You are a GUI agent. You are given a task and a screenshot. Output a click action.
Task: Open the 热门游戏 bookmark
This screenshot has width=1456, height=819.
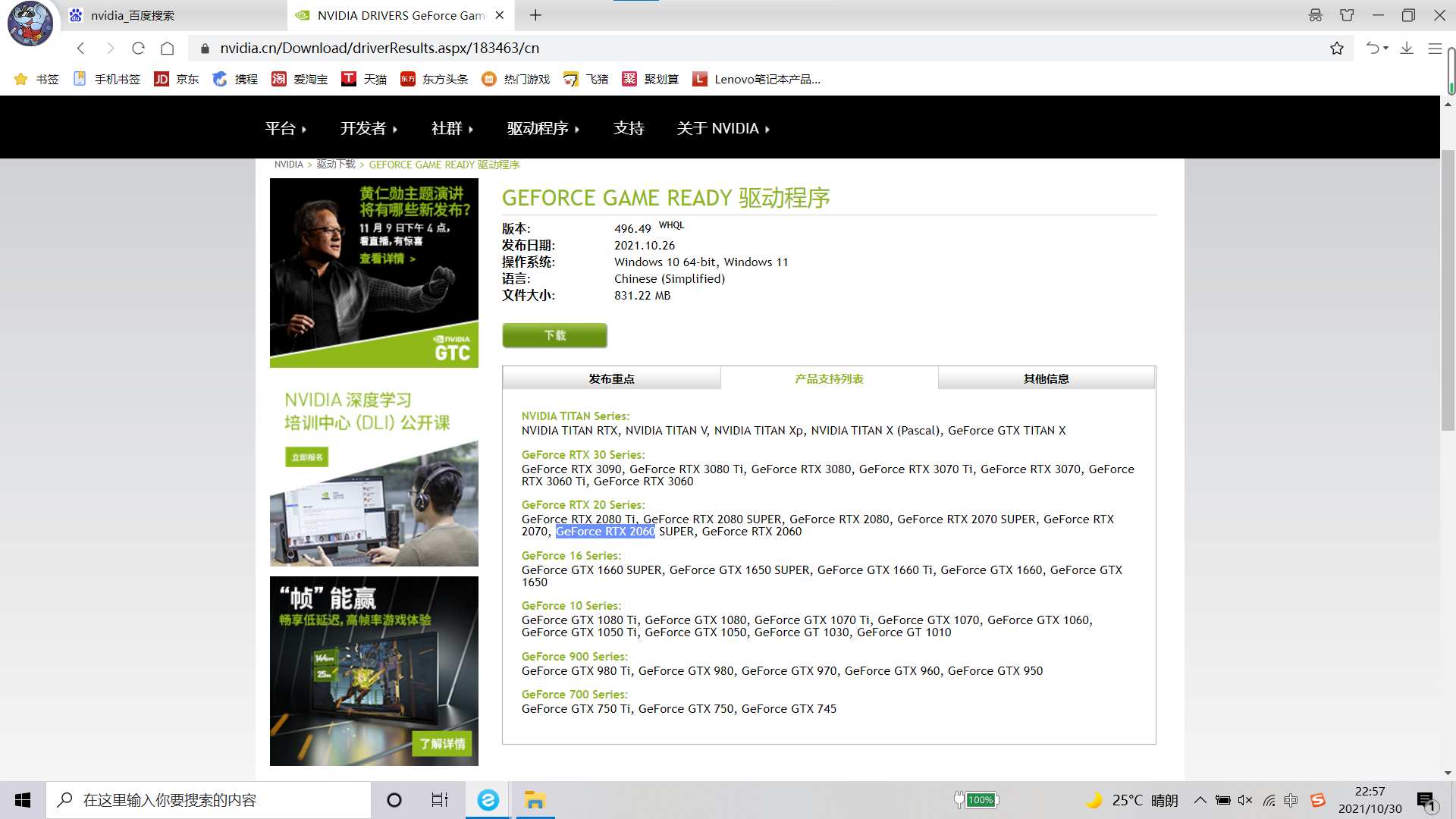tap(516, 79)
